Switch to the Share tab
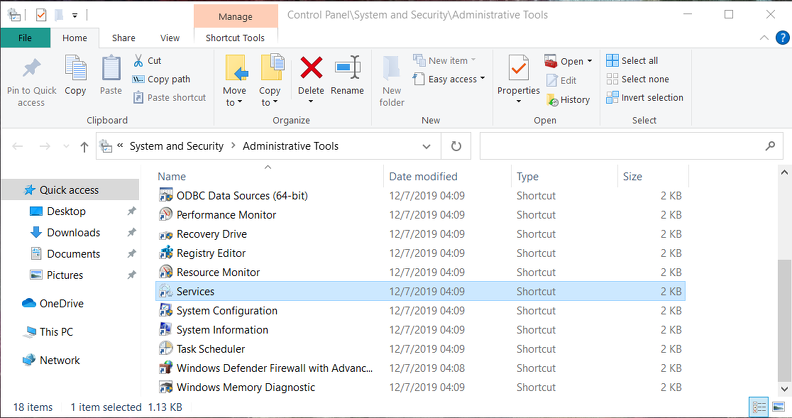This screenshot has width=792, height=418. tap(124, 38)
